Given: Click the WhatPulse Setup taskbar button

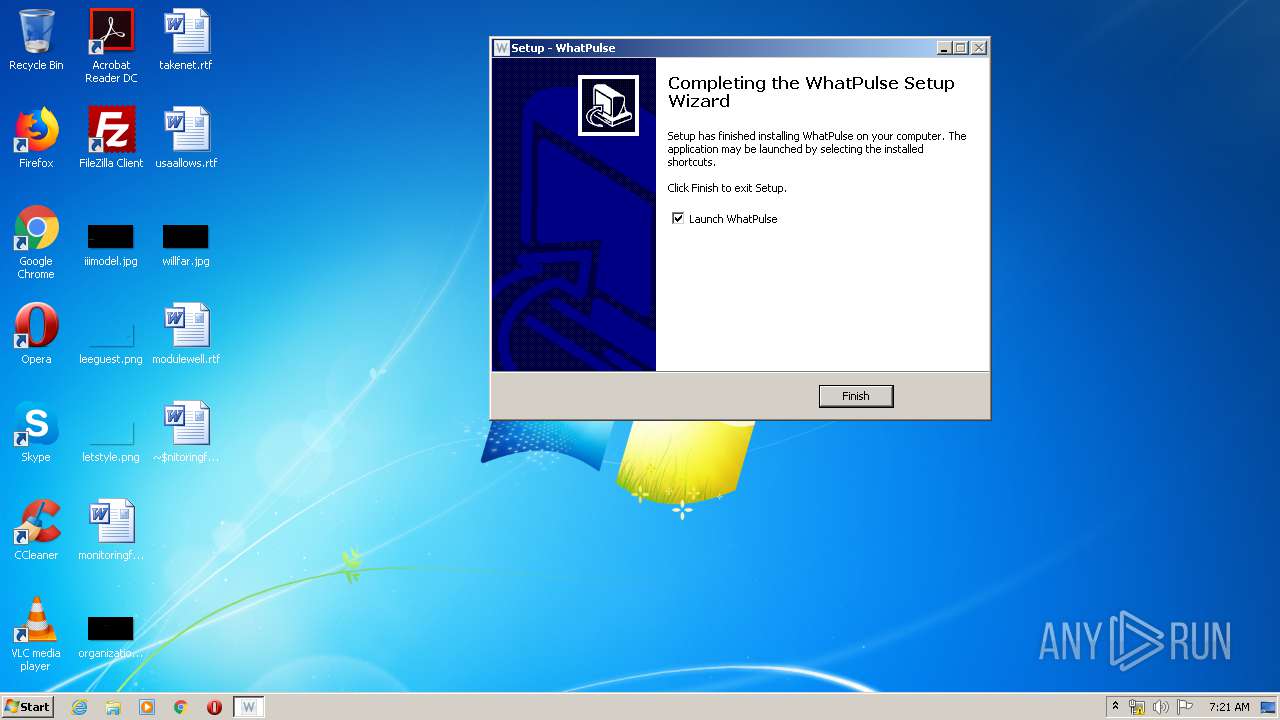Looking at the screenshot, I should 249,707.
